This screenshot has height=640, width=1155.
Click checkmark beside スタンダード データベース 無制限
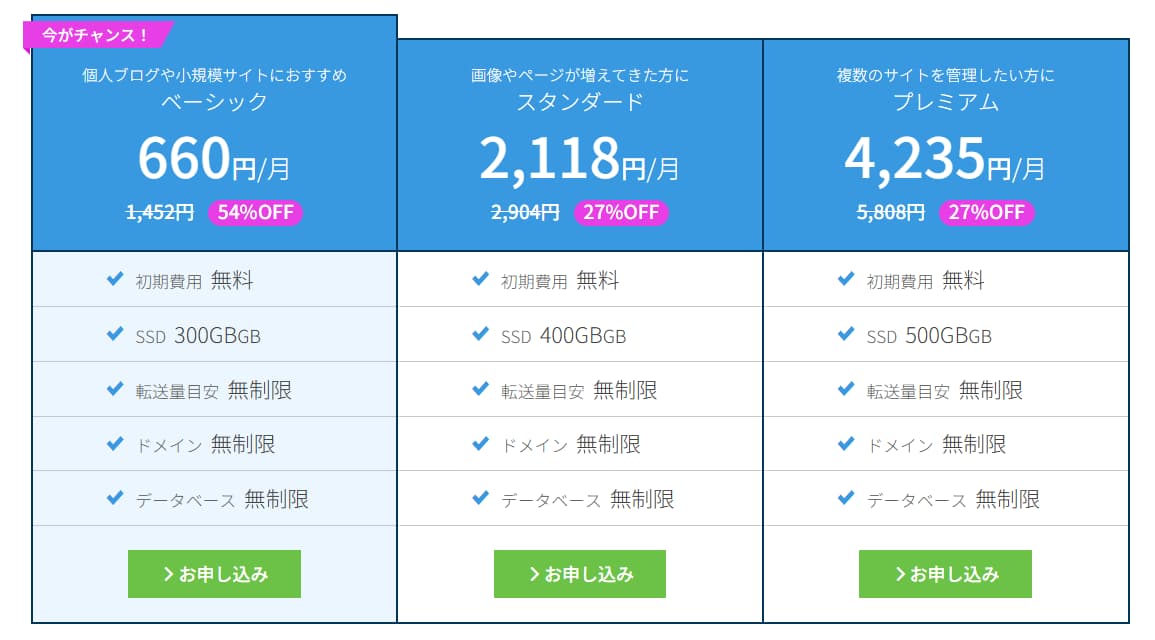pos(480,498)
